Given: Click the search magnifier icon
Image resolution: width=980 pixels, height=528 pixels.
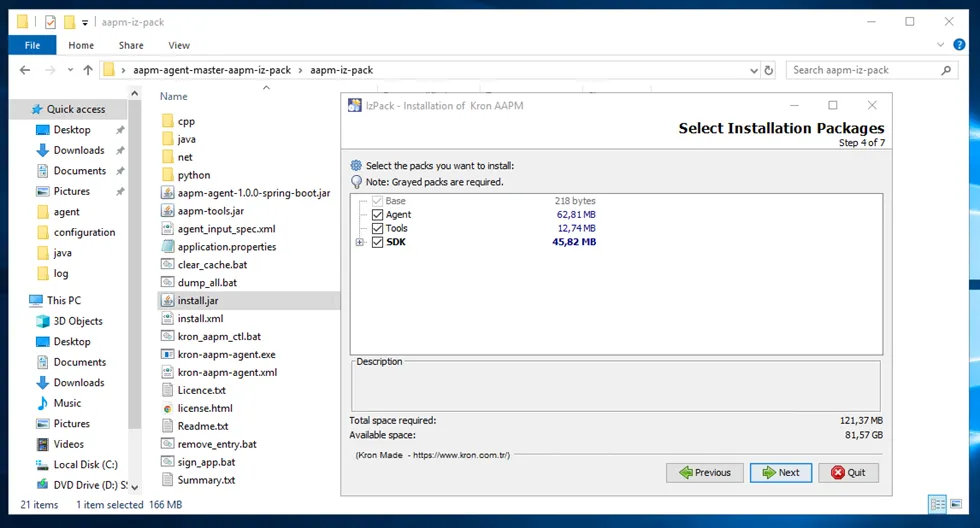Looking at the screenshot, I should [946, 70].
